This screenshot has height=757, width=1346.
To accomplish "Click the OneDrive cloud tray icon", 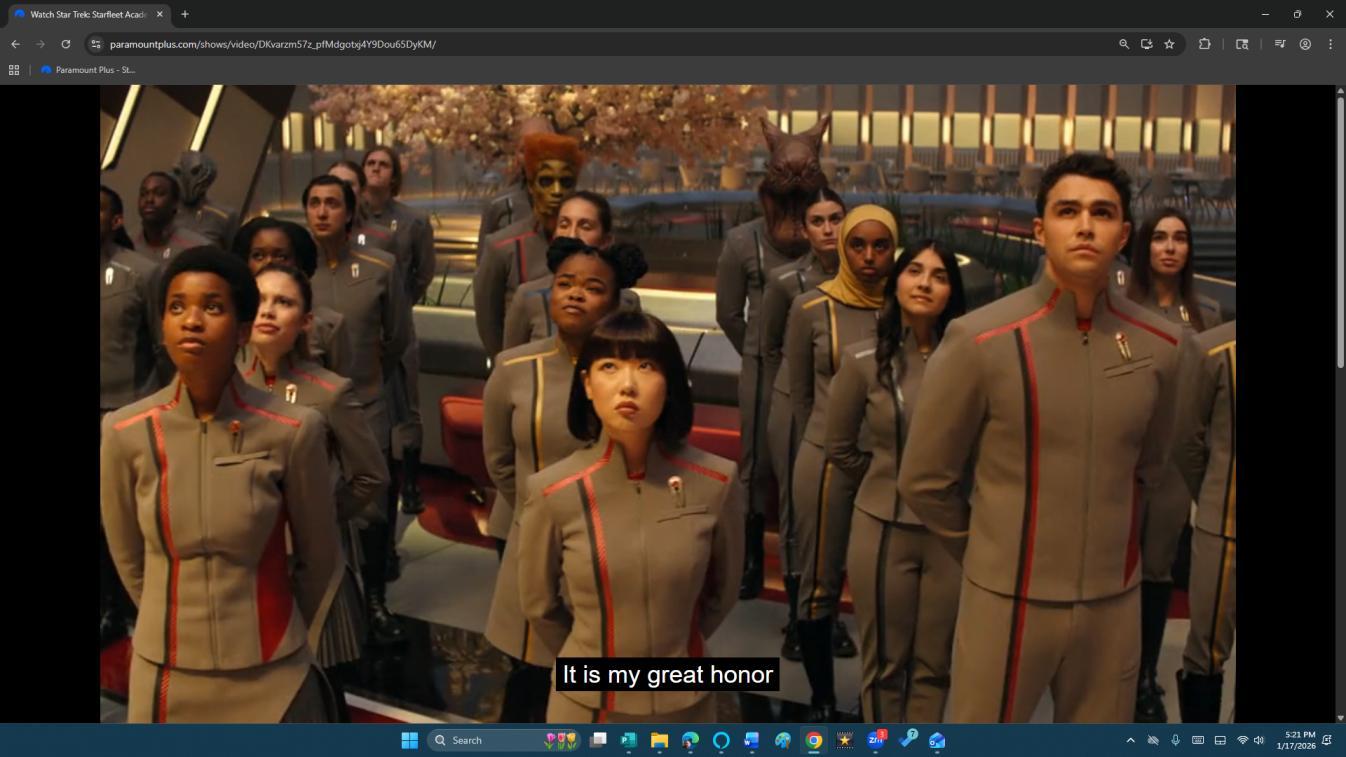I will click(x=1153, y=740).
